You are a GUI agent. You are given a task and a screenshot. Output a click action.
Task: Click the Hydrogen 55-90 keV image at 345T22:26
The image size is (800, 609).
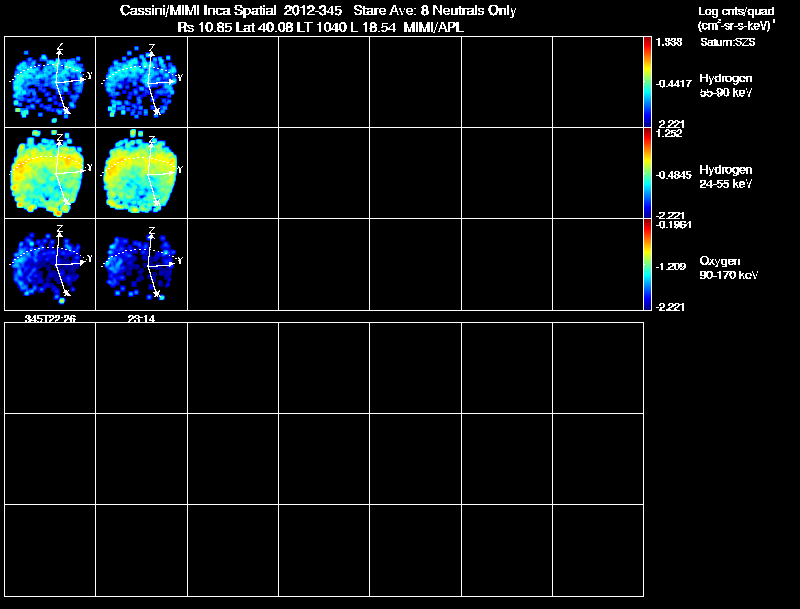(x=50, y=82)
